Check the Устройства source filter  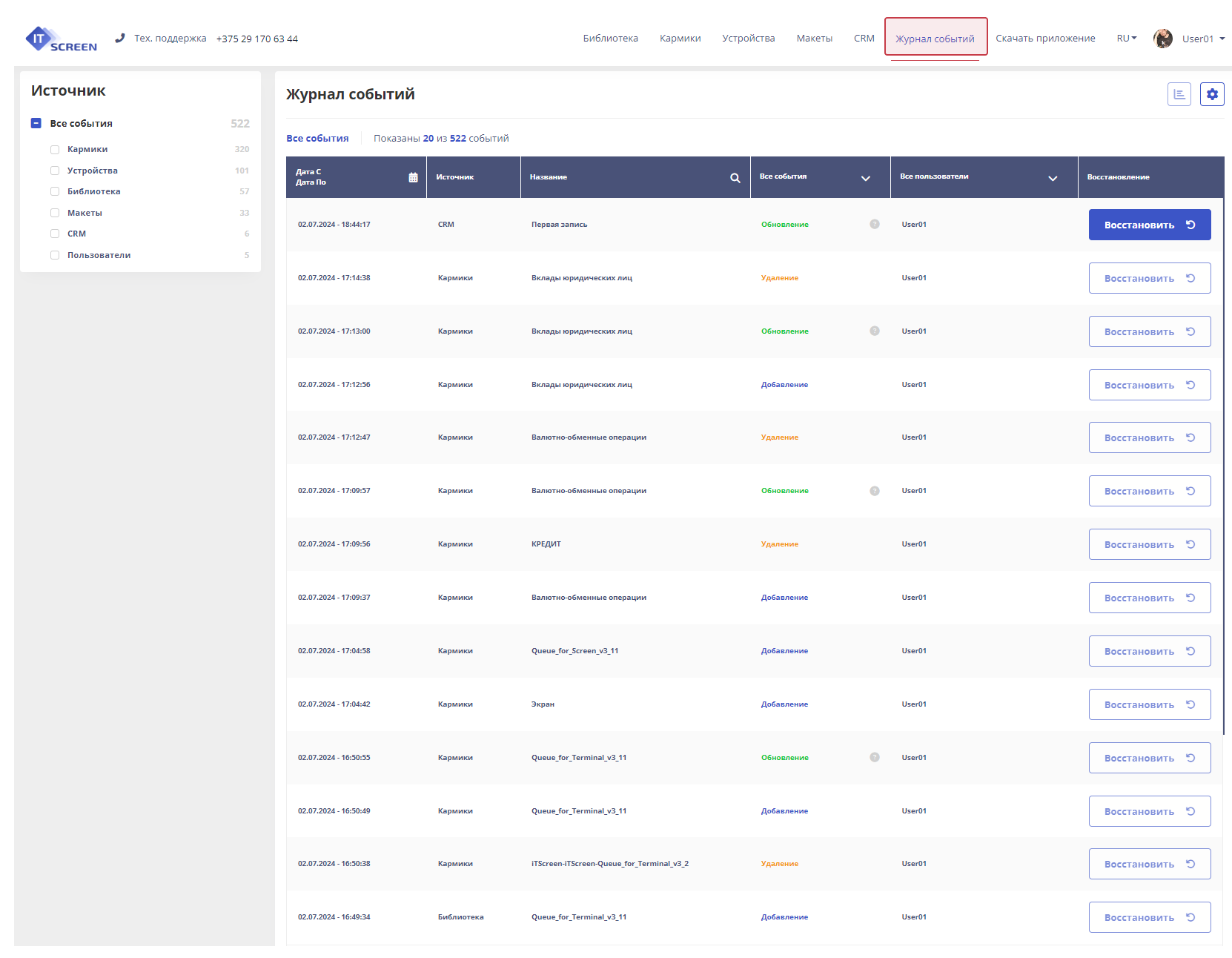tap(55, 171)
